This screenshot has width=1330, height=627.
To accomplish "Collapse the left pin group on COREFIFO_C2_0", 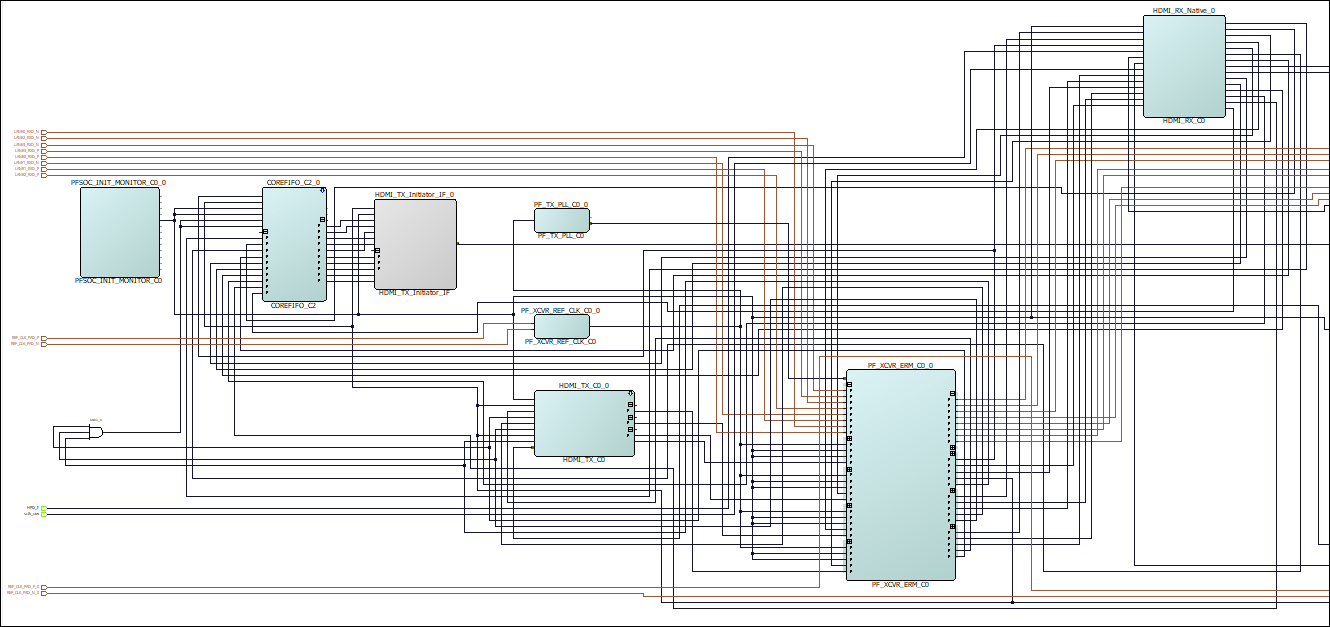I will (266, 232).
